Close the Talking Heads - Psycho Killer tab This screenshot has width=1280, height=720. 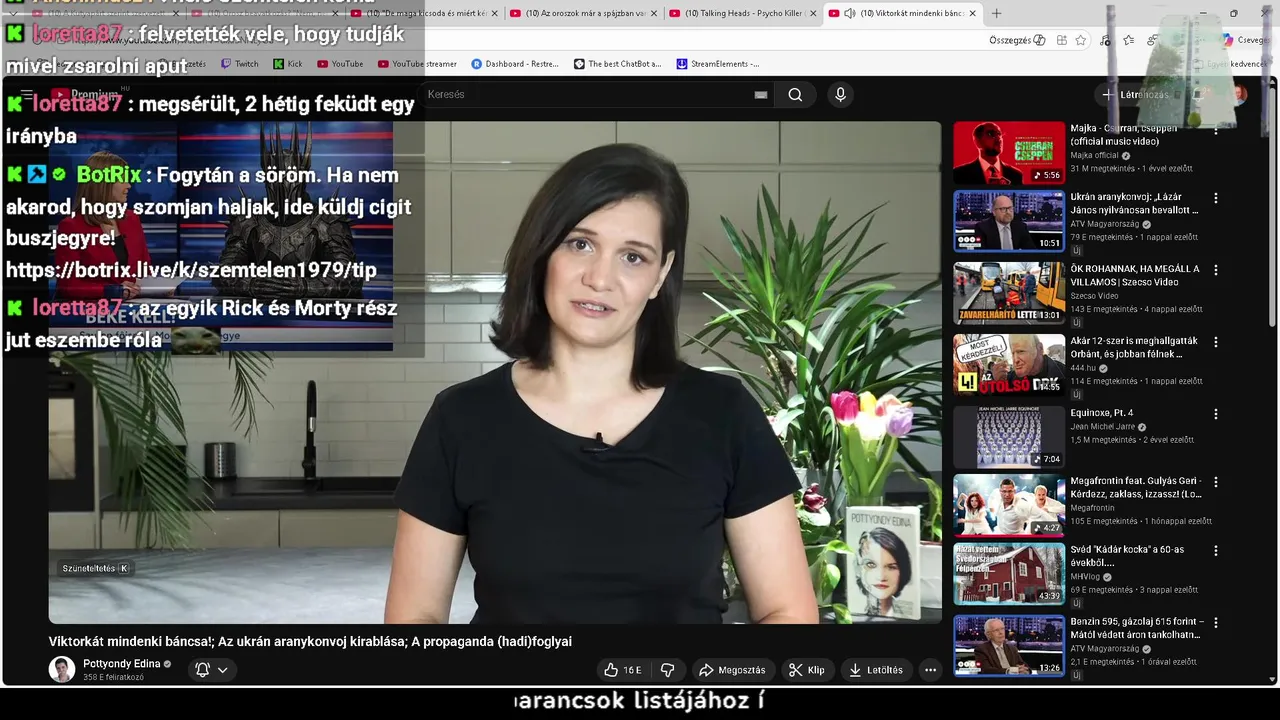pyautogui.click(x=812, y=13)
